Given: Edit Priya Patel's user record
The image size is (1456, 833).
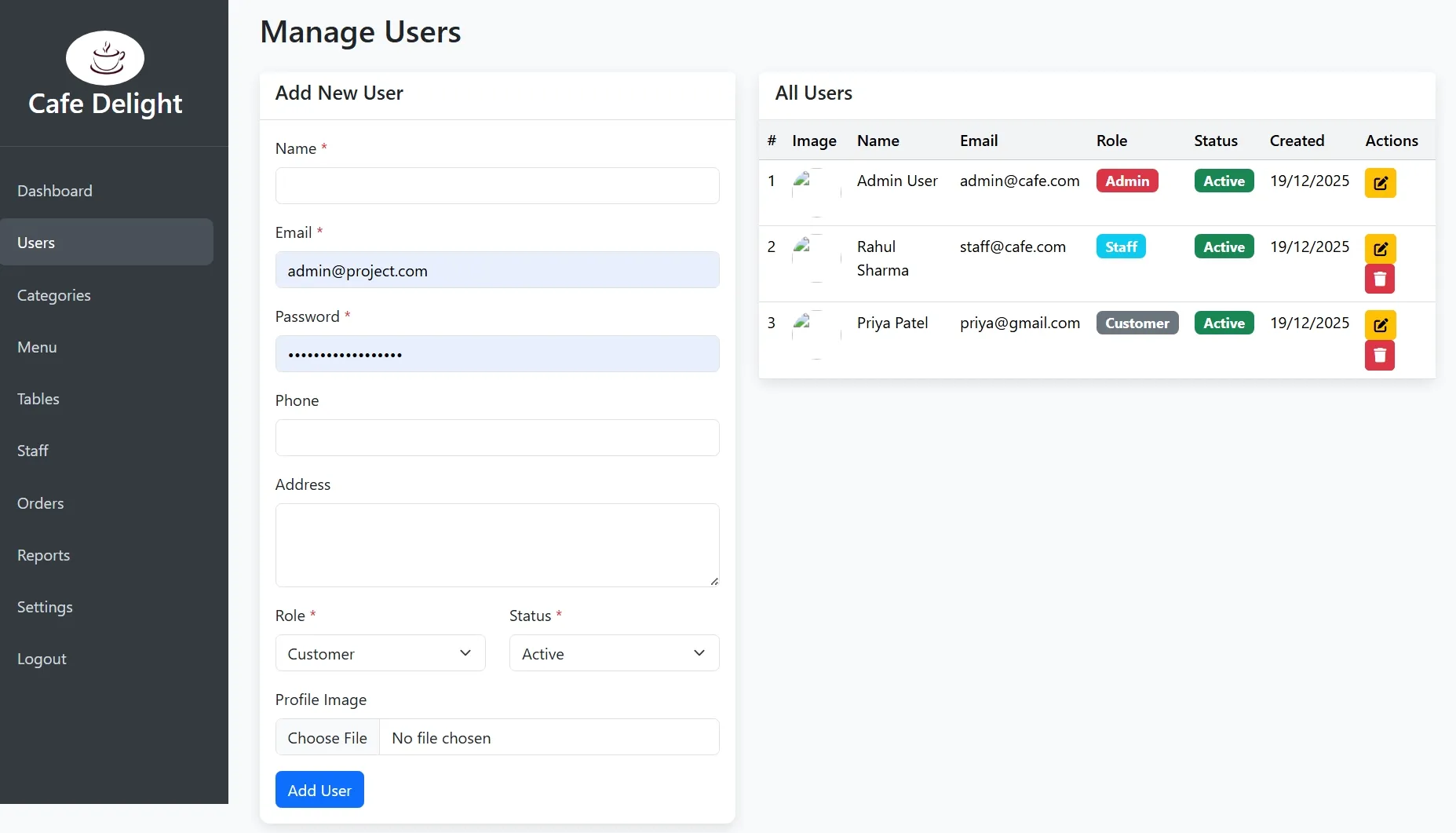Looking at the screenshot, I should [x=1380, y=324].
